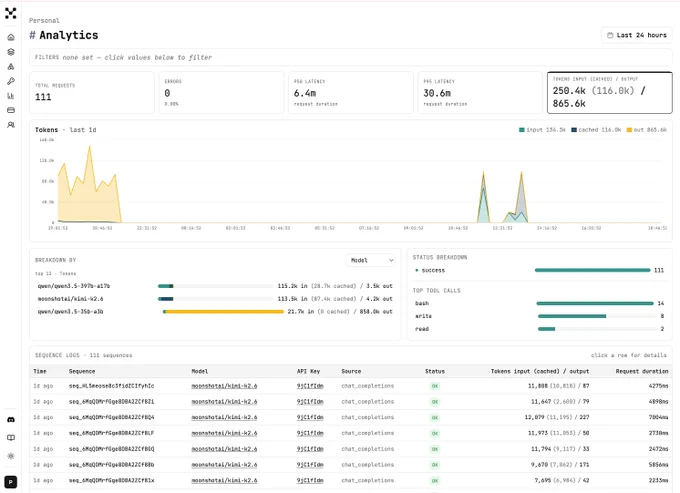The image size is (680, 493).
Task: Click OK status badge in 4275ms row
Action: (x=435, y=386)
